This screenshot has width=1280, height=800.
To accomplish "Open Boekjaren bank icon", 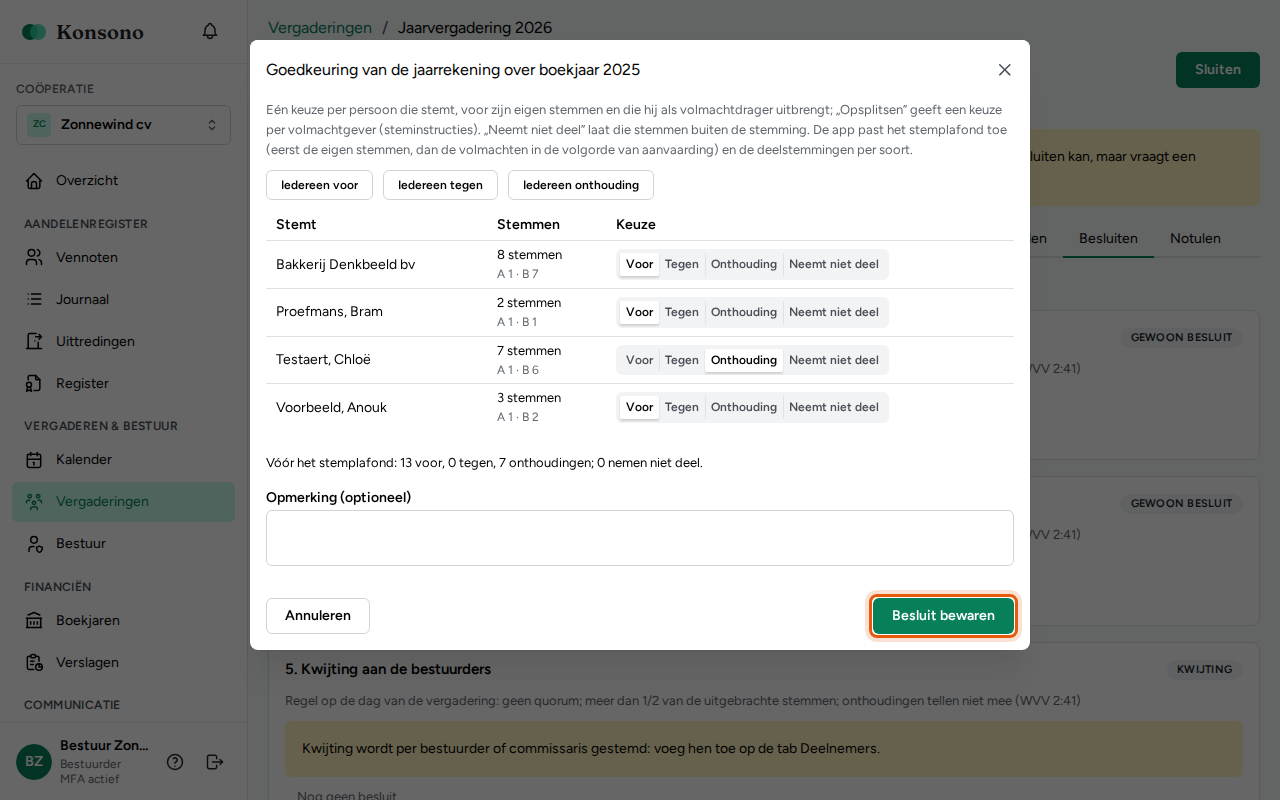I will pos(34,621).
